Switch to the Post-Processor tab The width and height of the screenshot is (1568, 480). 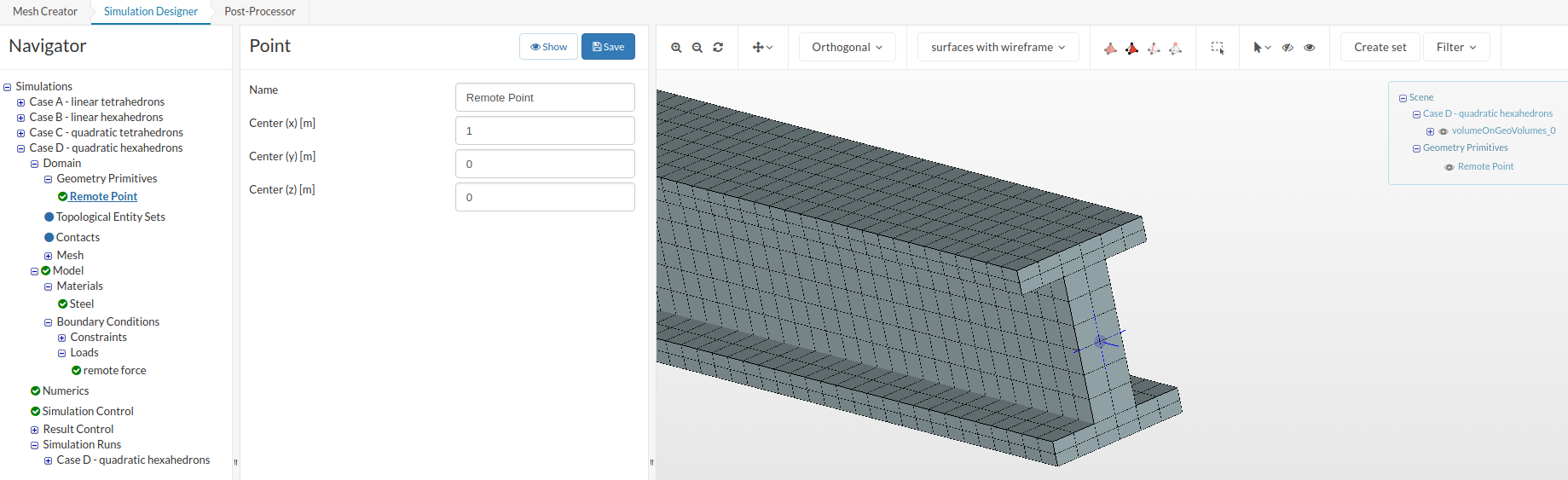[260, 11]
